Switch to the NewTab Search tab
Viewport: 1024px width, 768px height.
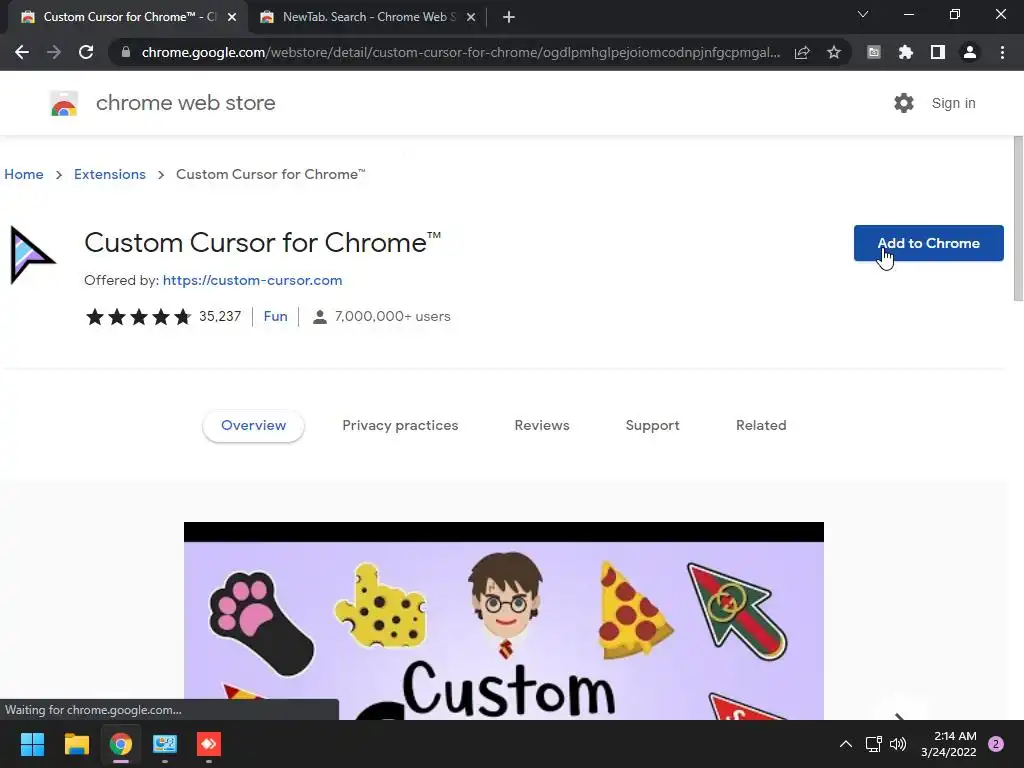tap(368, 17)
